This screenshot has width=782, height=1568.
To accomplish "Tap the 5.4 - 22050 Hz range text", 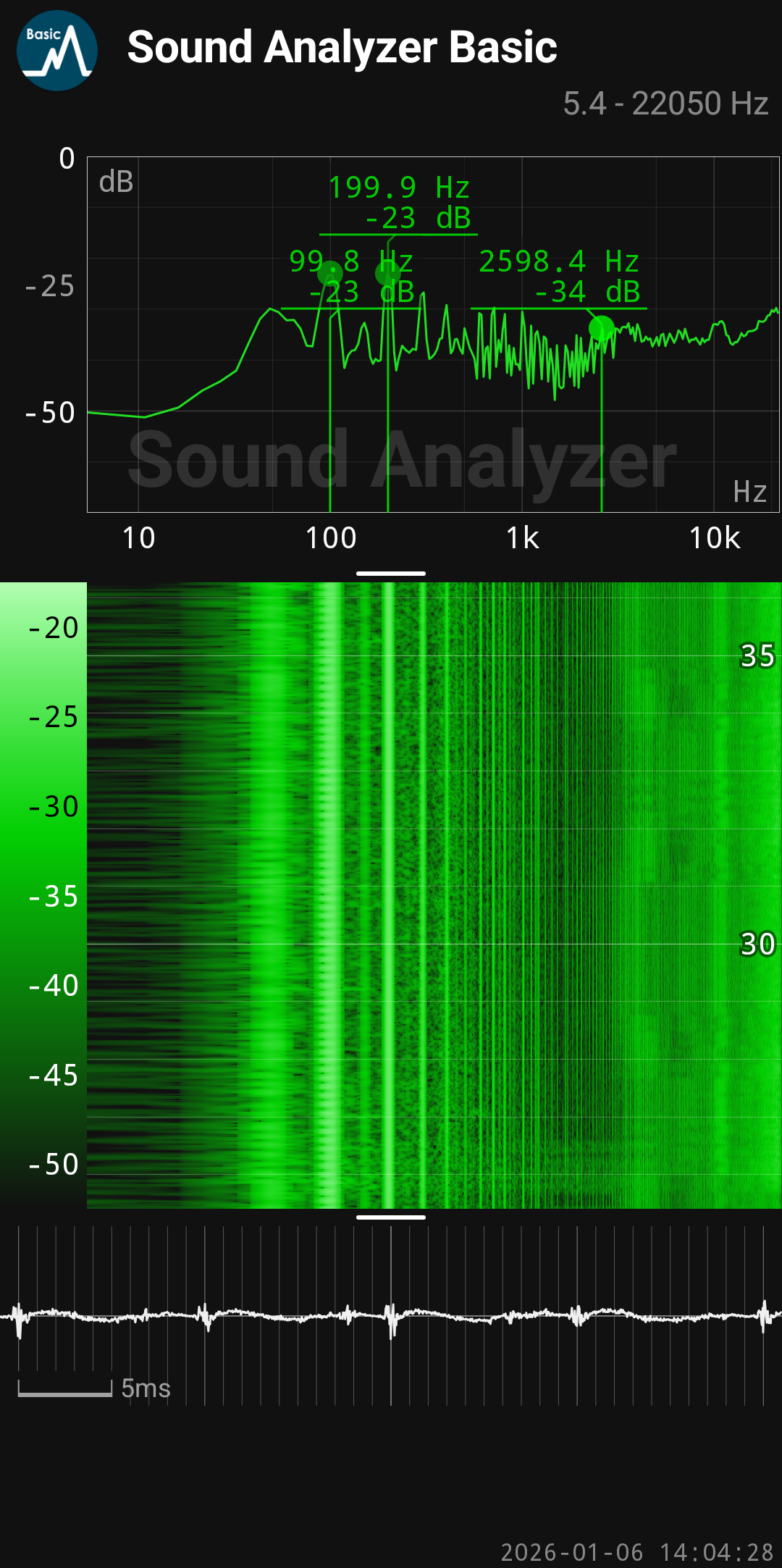I will click(665, 104).
